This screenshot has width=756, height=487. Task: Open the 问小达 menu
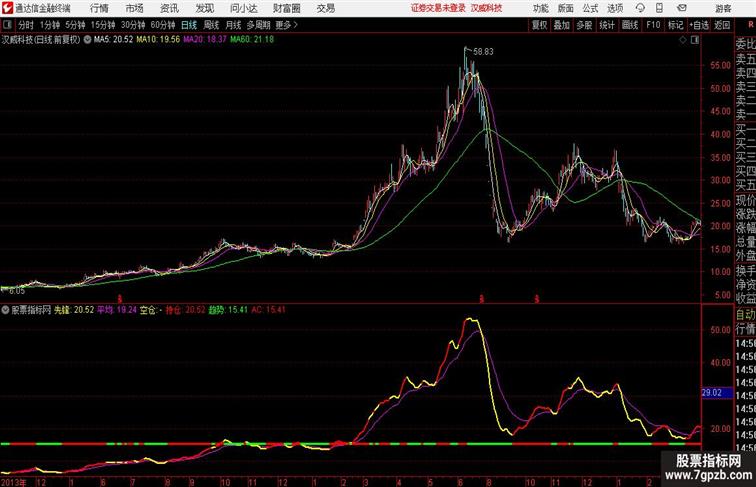[243, 8]
